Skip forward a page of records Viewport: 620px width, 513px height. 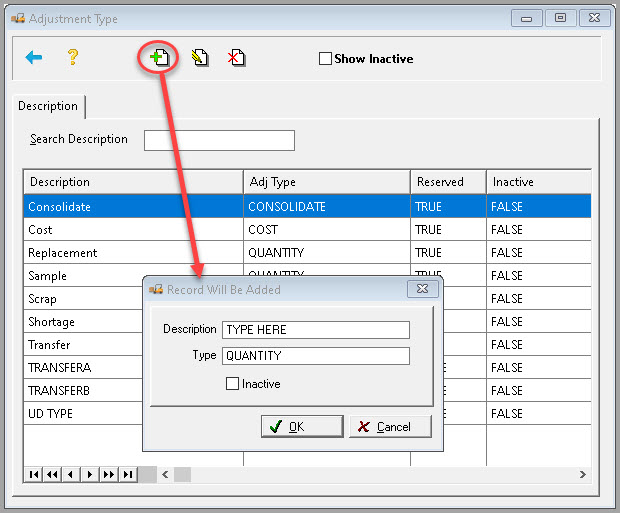click(109, 474)
